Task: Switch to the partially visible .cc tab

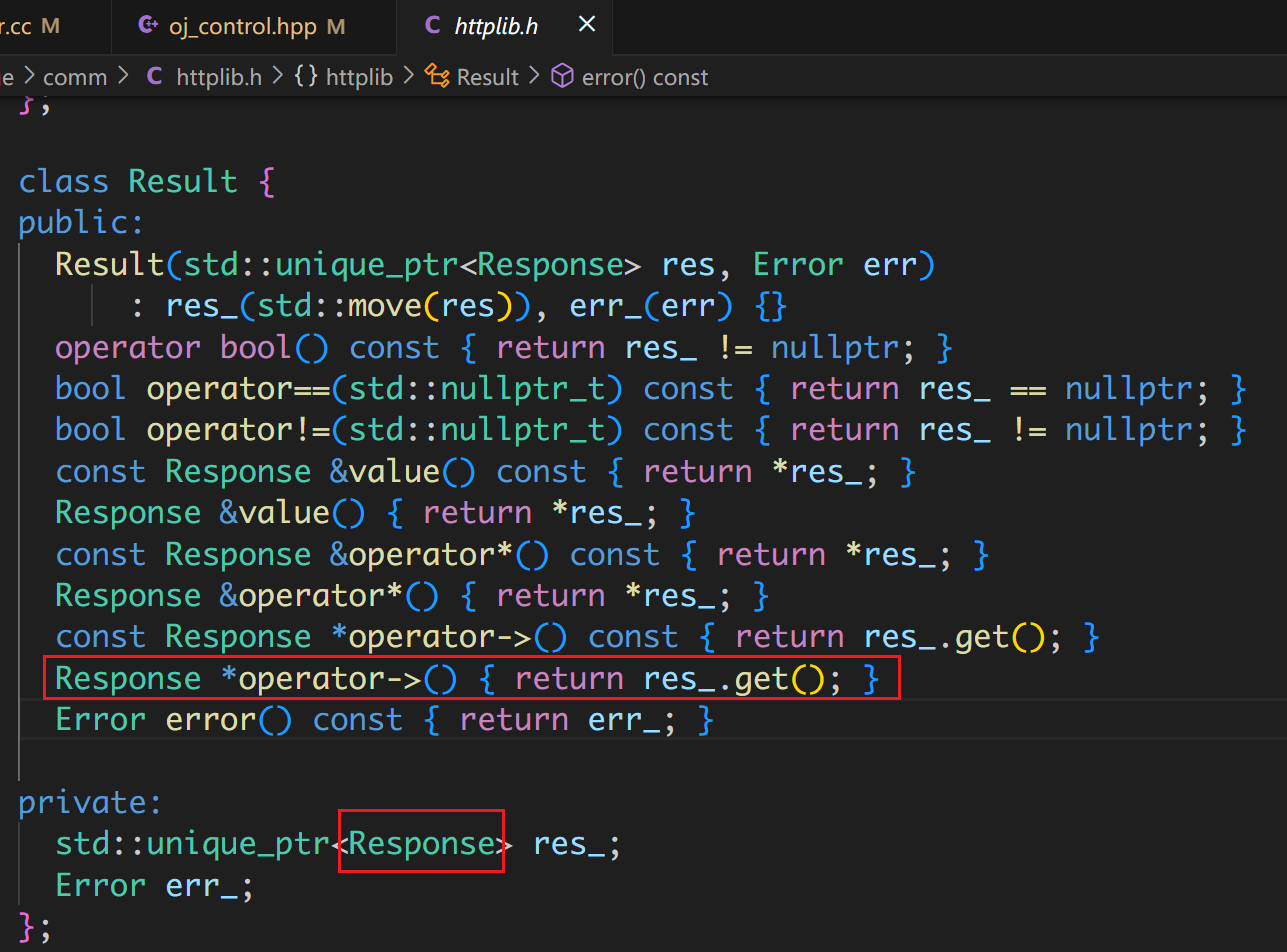Action: point(20,27)
